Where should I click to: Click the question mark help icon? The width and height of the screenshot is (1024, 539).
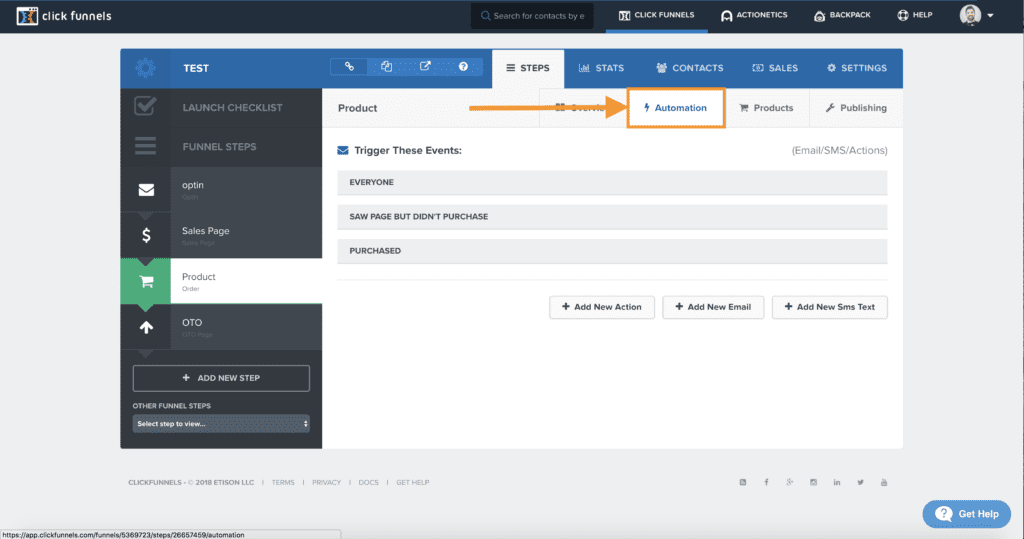(463, 67)
